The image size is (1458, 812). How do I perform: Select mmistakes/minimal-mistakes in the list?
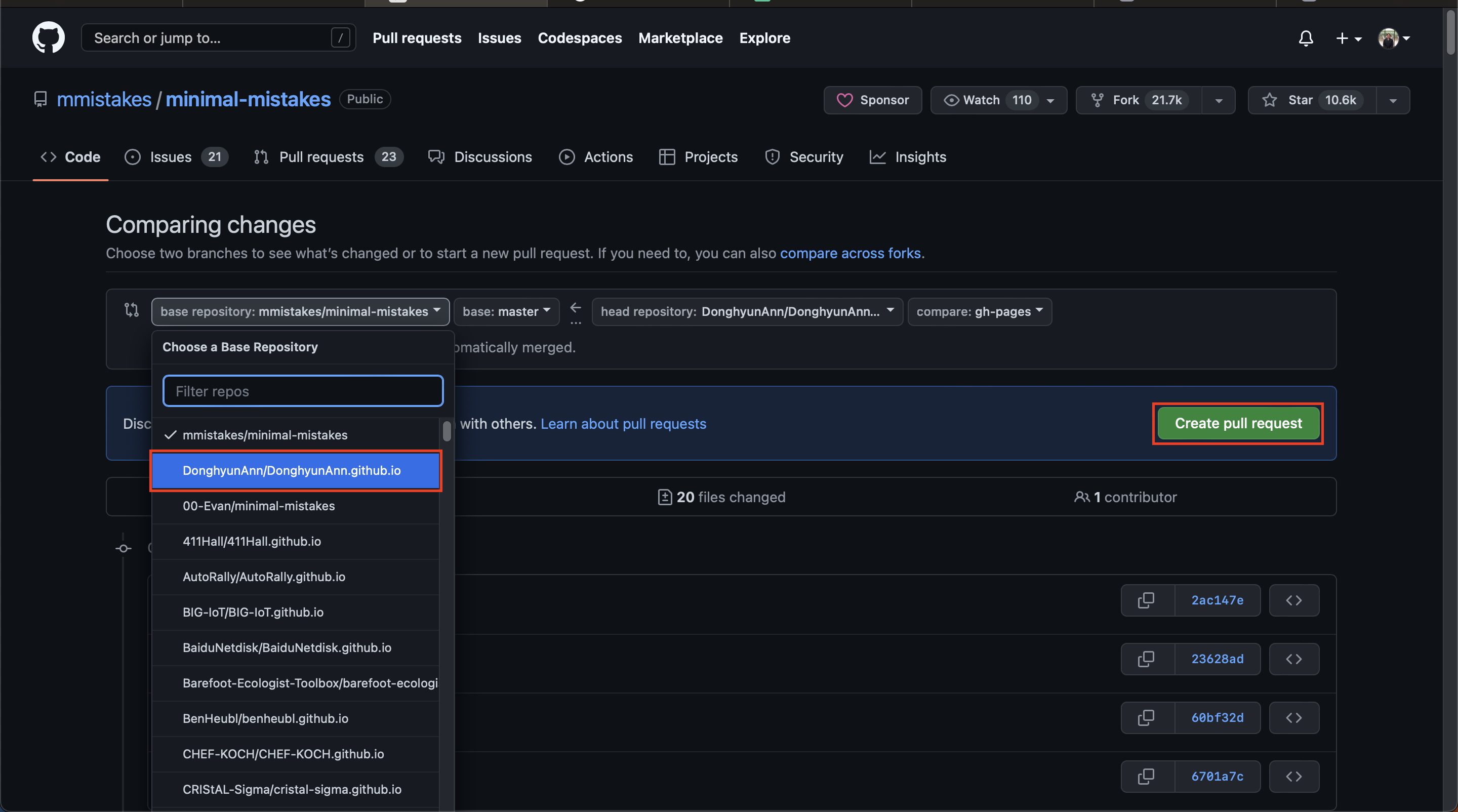pos(296,434)
